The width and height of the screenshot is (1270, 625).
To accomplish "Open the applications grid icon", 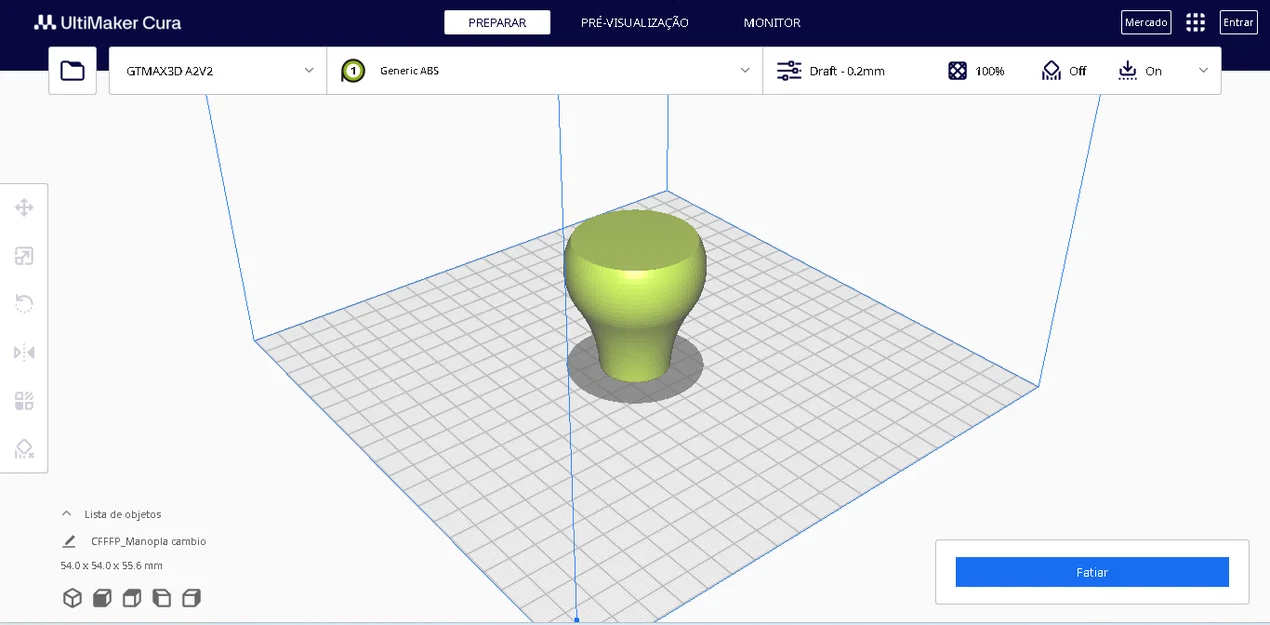I will [1195, 22].
